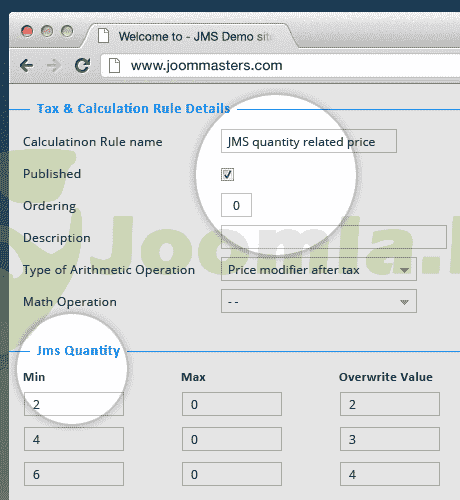
Task: Click the Type of Arithmetic Operation label
Action: 109,270
